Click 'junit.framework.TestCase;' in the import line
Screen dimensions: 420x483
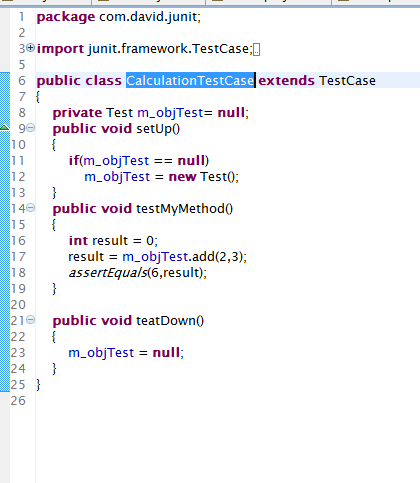(x=170, y=49)
